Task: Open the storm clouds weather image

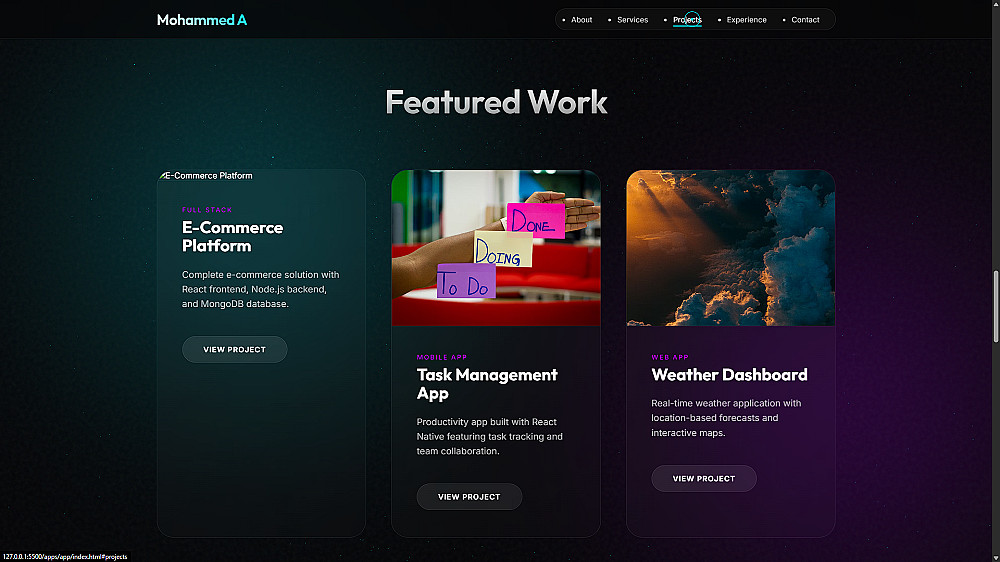Action: [731, 248]
